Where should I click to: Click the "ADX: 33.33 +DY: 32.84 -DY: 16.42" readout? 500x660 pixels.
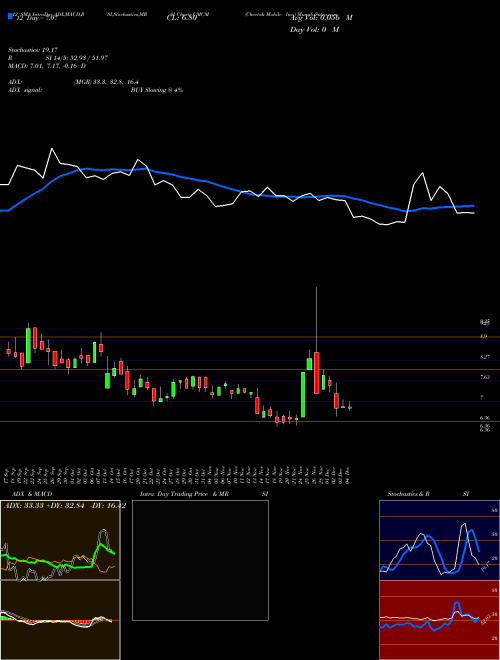click(x=65, y=505)
